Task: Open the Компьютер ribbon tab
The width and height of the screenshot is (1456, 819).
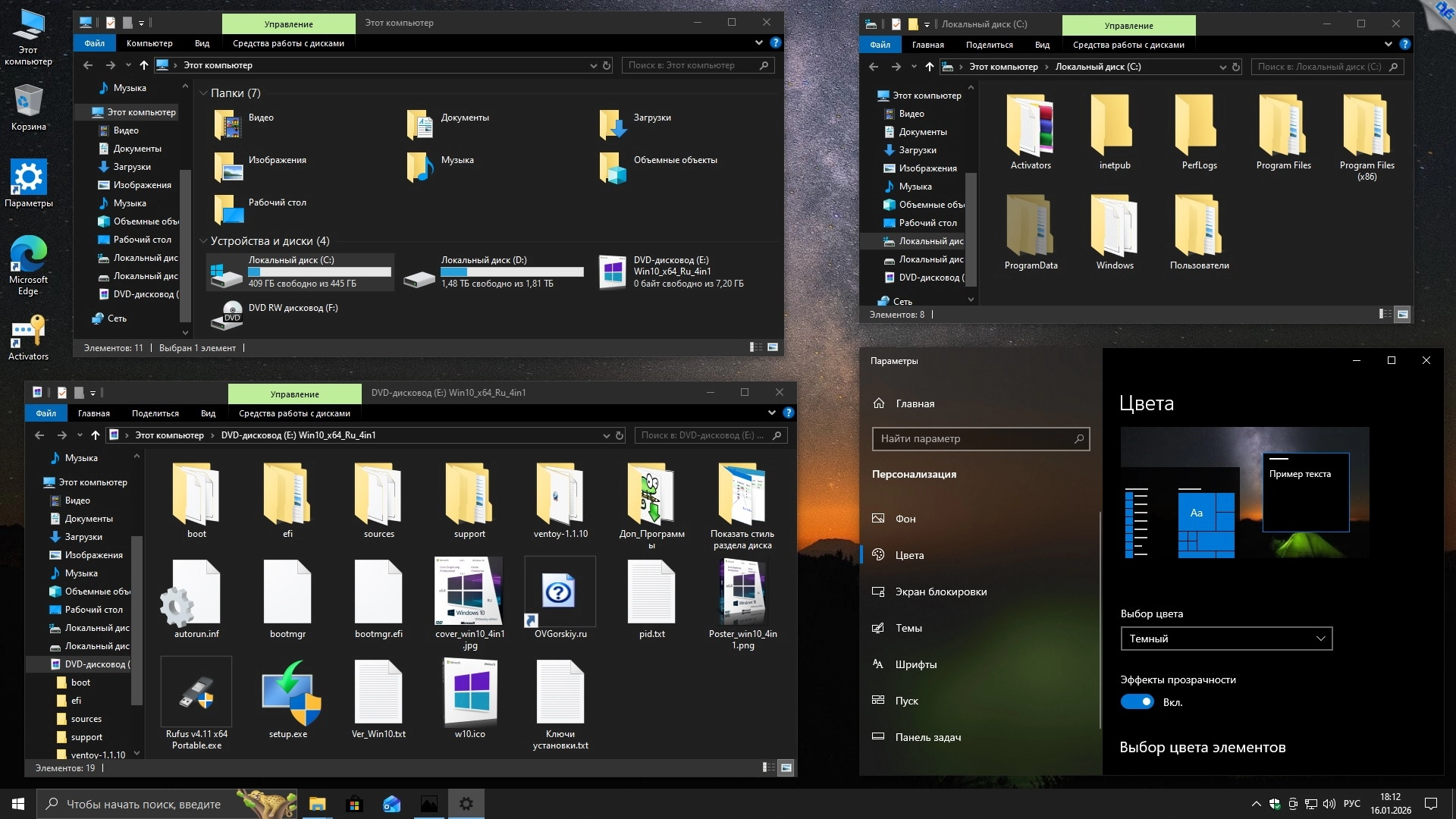Action: tap(149, 43)
